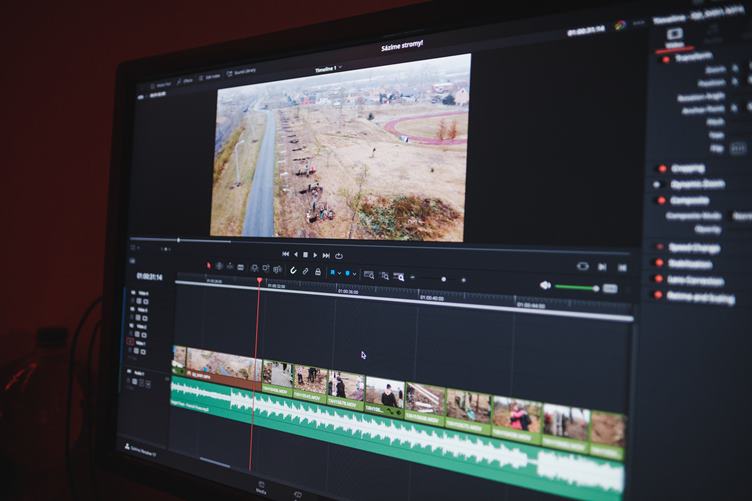Toggle the Transform section red switch

pyautogui.click(x=666, y=60)
